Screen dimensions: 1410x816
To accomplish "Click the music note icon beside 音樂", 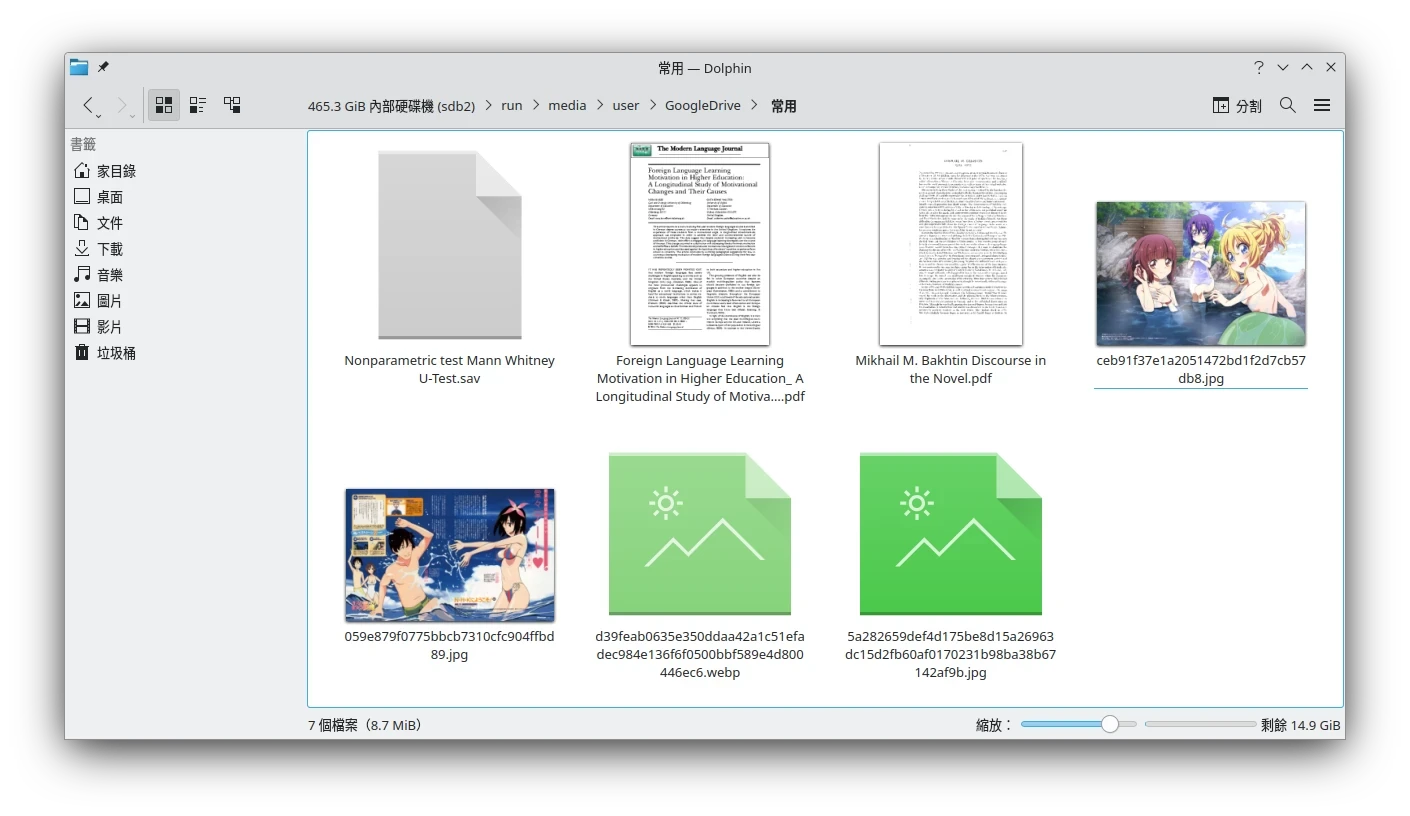I will point(82,275).
